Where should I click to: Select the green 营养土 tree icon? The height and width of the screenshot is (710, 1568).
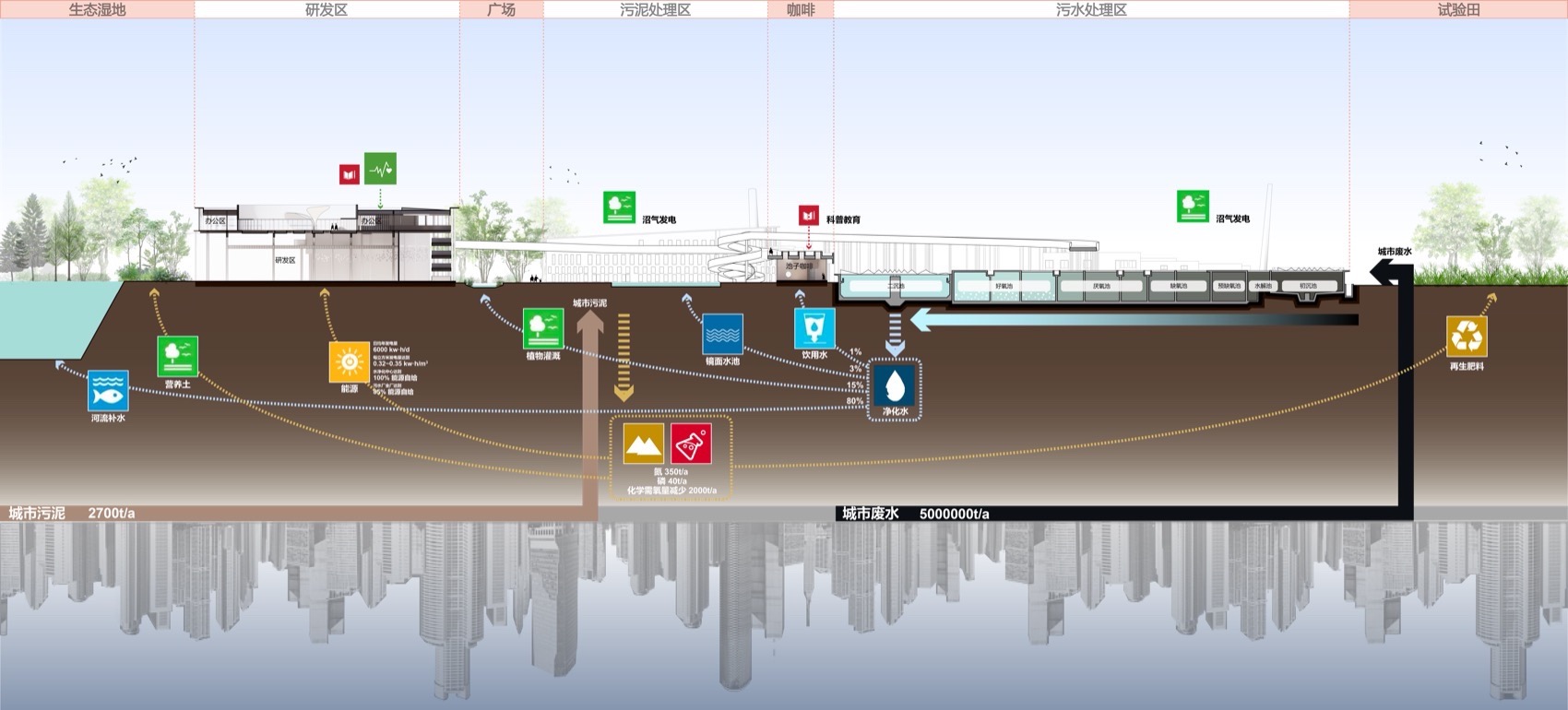pos(177,357)
